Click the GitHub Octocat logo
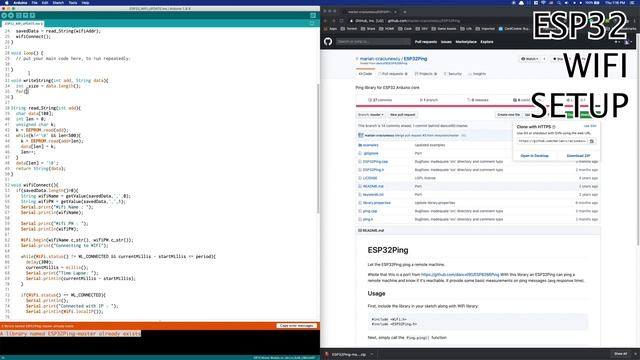The width and height of the screenshot is (640, 360). (328, 42)
